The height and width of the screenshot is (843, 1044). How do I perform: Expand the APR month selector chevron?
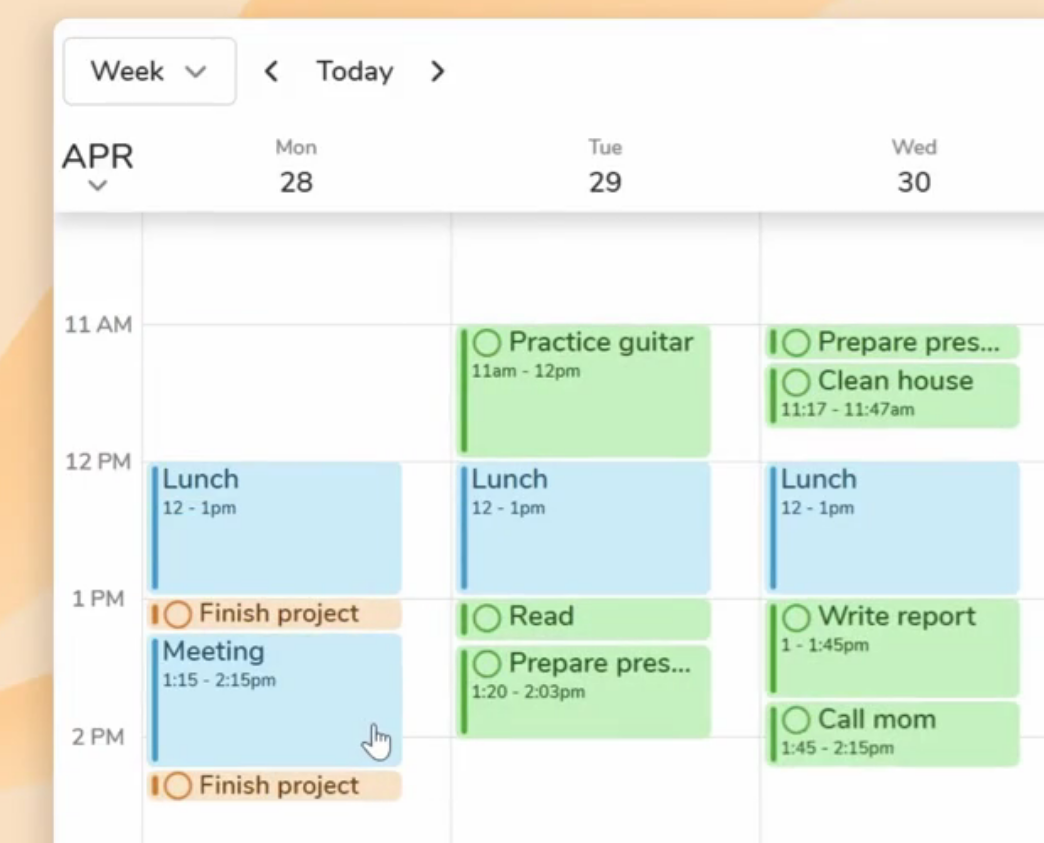[97, 185]
